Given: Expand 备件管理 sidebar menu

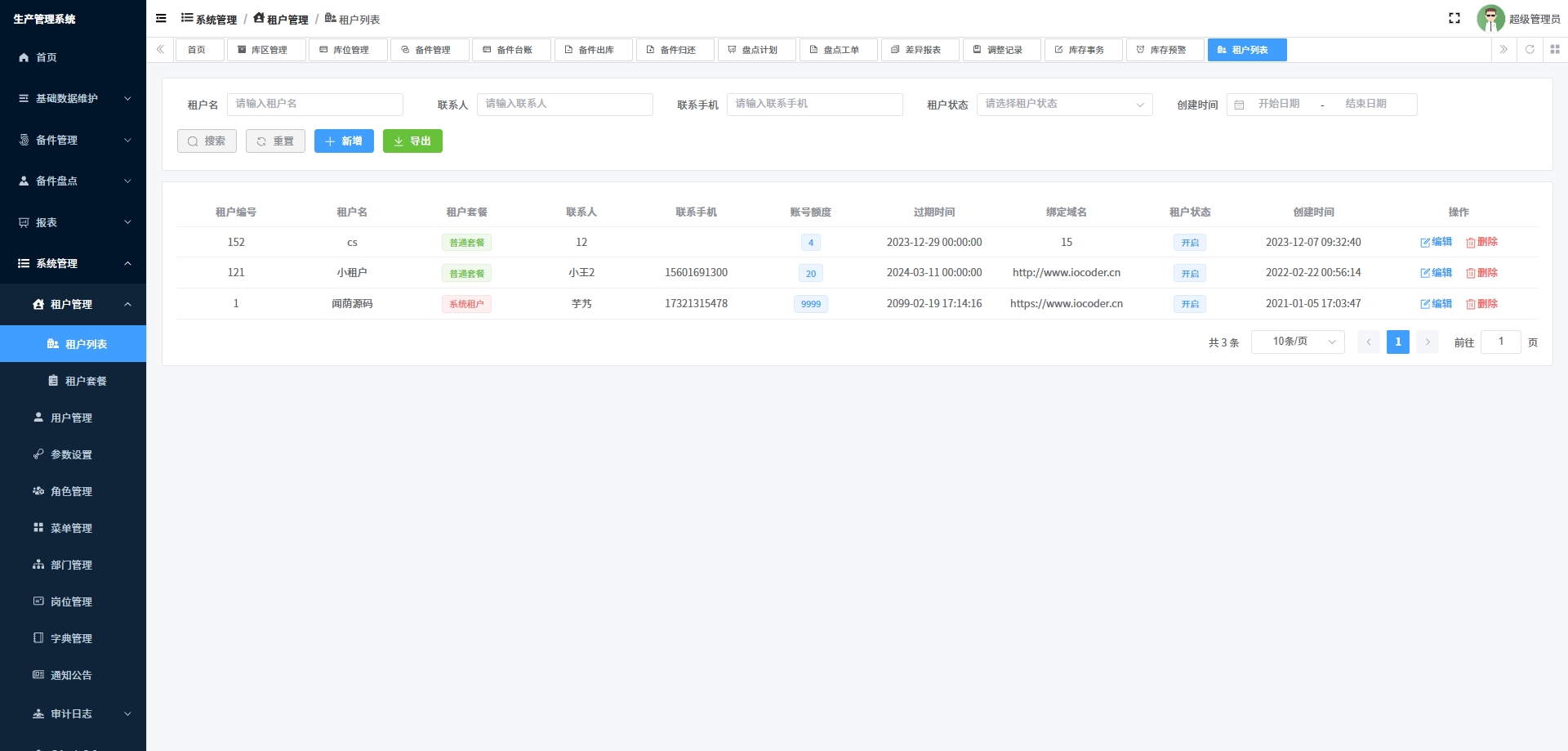Looking at the screenshot, I should click(x=73, y=140).
